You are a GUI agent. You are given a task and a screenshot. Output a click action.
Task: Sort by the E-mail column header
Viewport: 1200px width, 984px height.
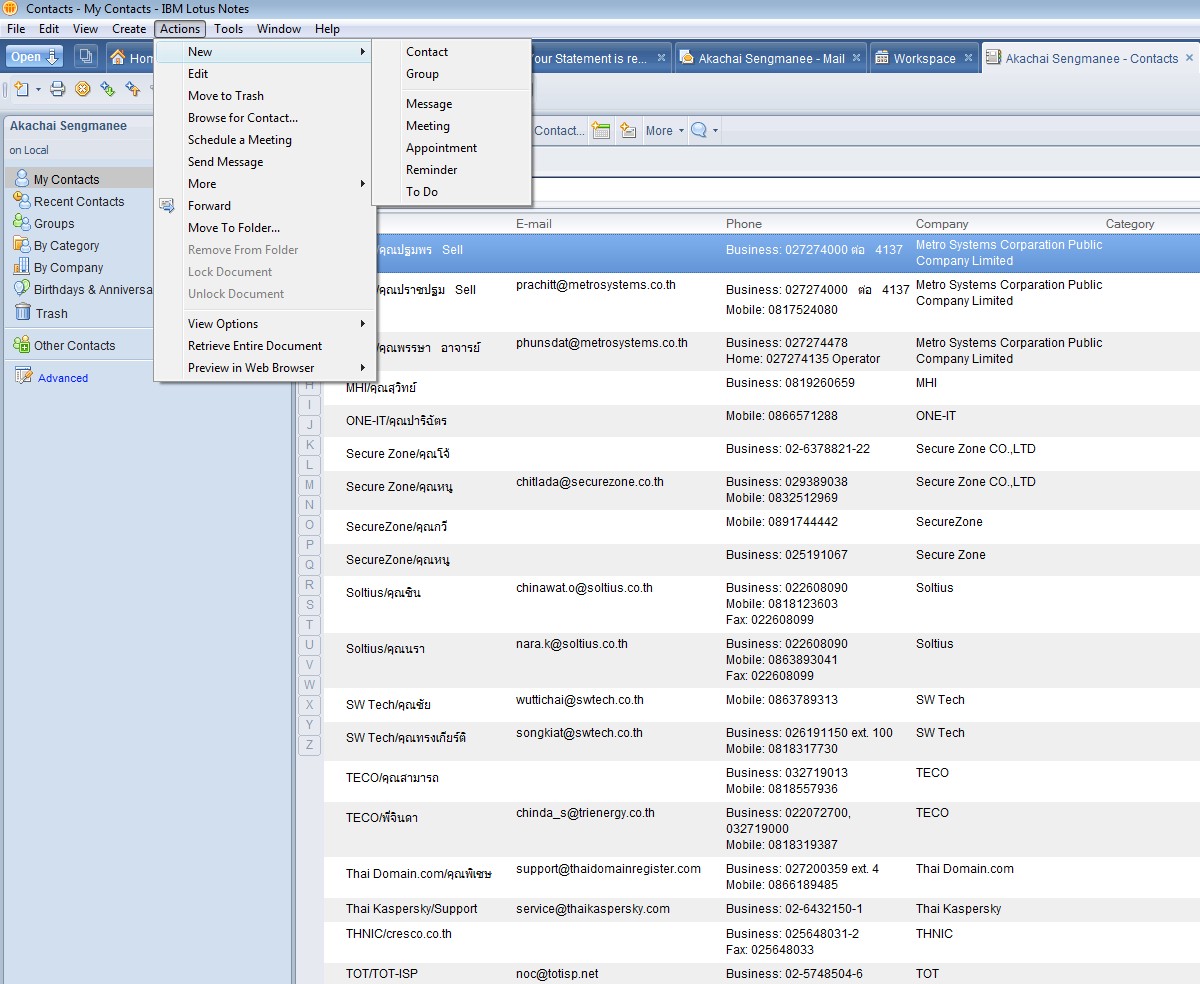pyautogui.click(x=534, y=224)
